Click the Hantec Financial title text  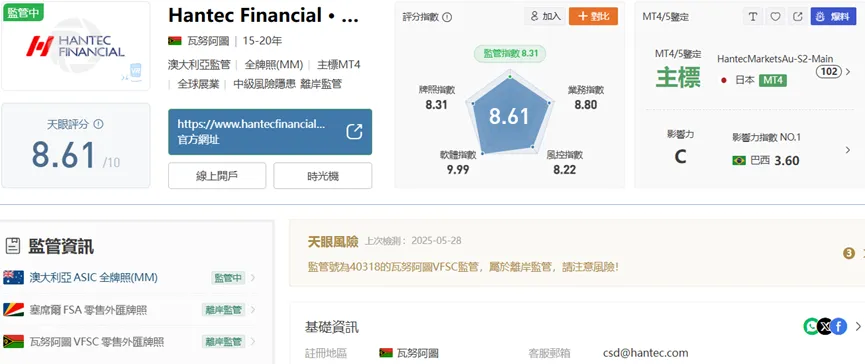tap(264, 15)
